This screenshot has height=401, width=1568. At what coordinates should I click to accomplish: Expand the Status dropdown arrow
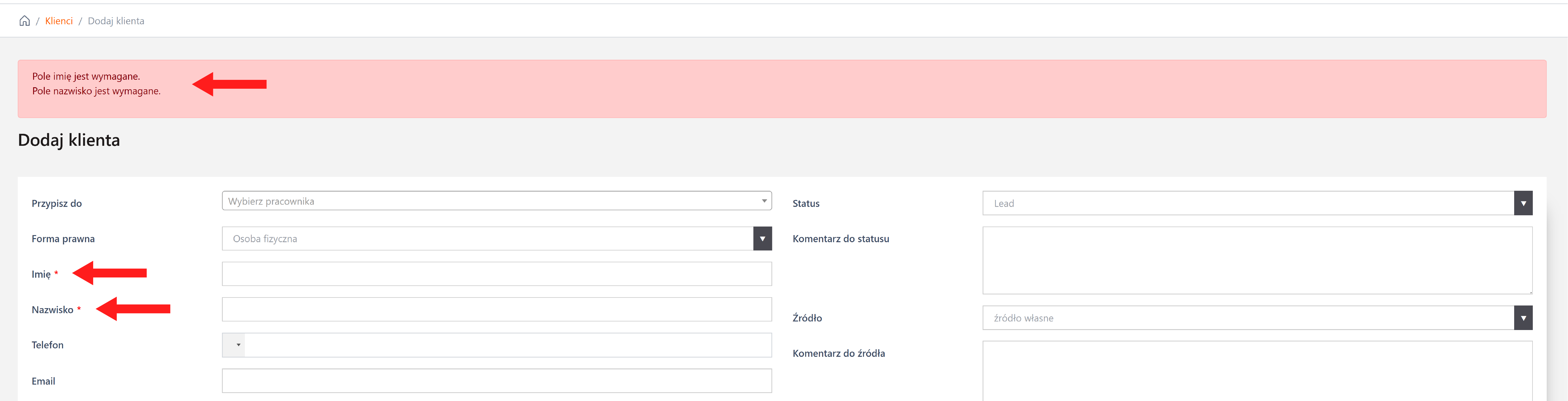click(1523, 203)
